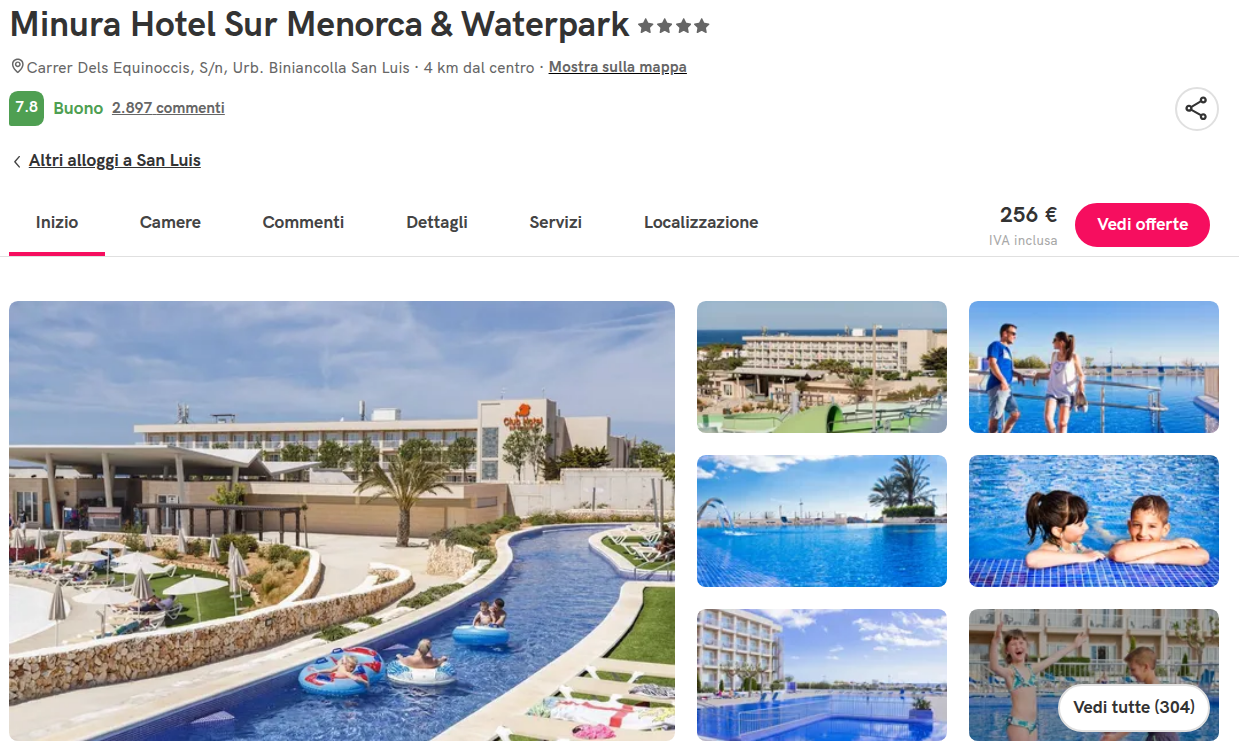Open the Commenti tab
1239x755 pixels.
[303, 223]
